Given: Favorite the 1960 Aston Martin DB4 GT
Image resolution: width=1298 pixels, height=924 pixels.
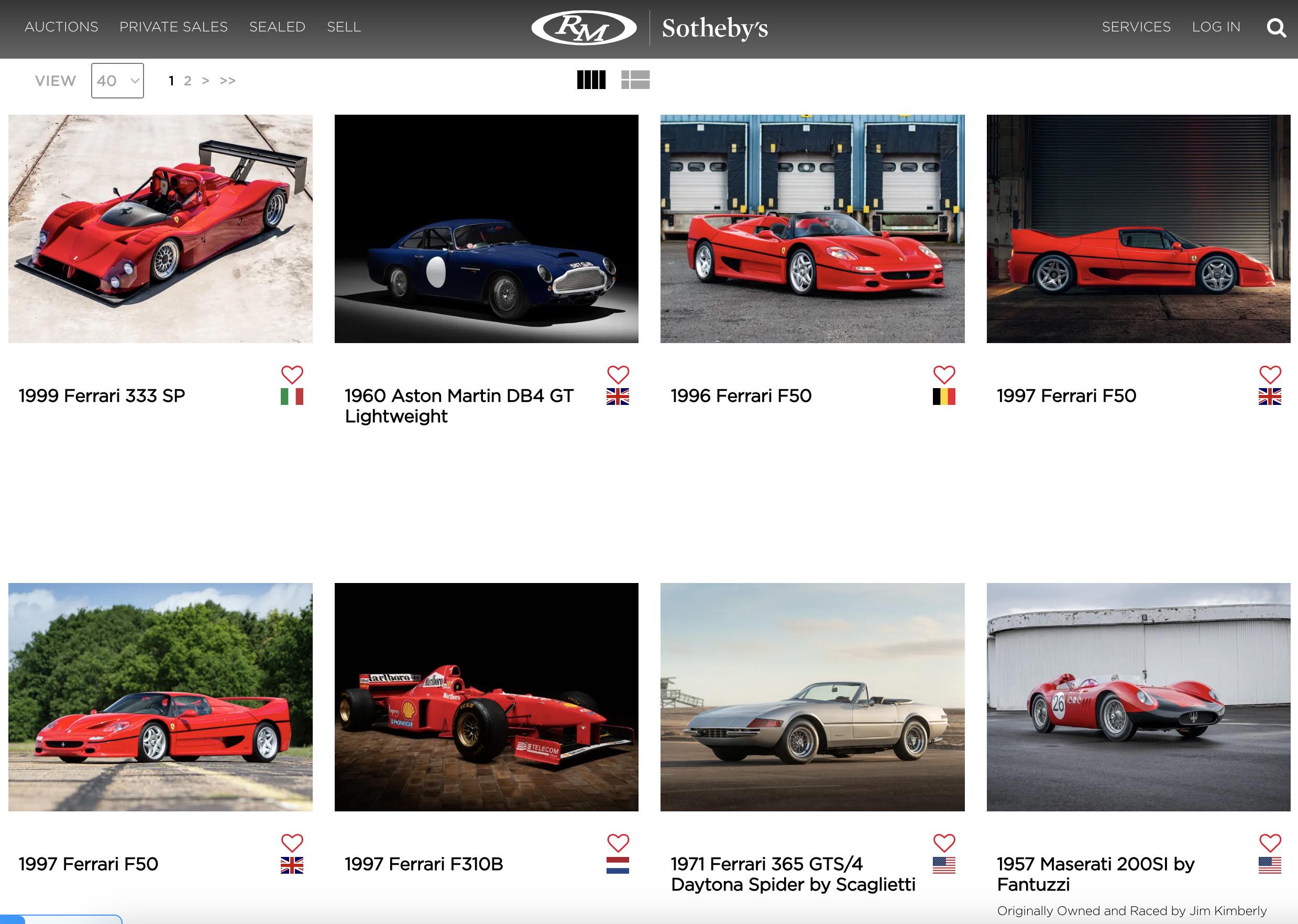Looking at the screenshot, I should click(618, 375).
